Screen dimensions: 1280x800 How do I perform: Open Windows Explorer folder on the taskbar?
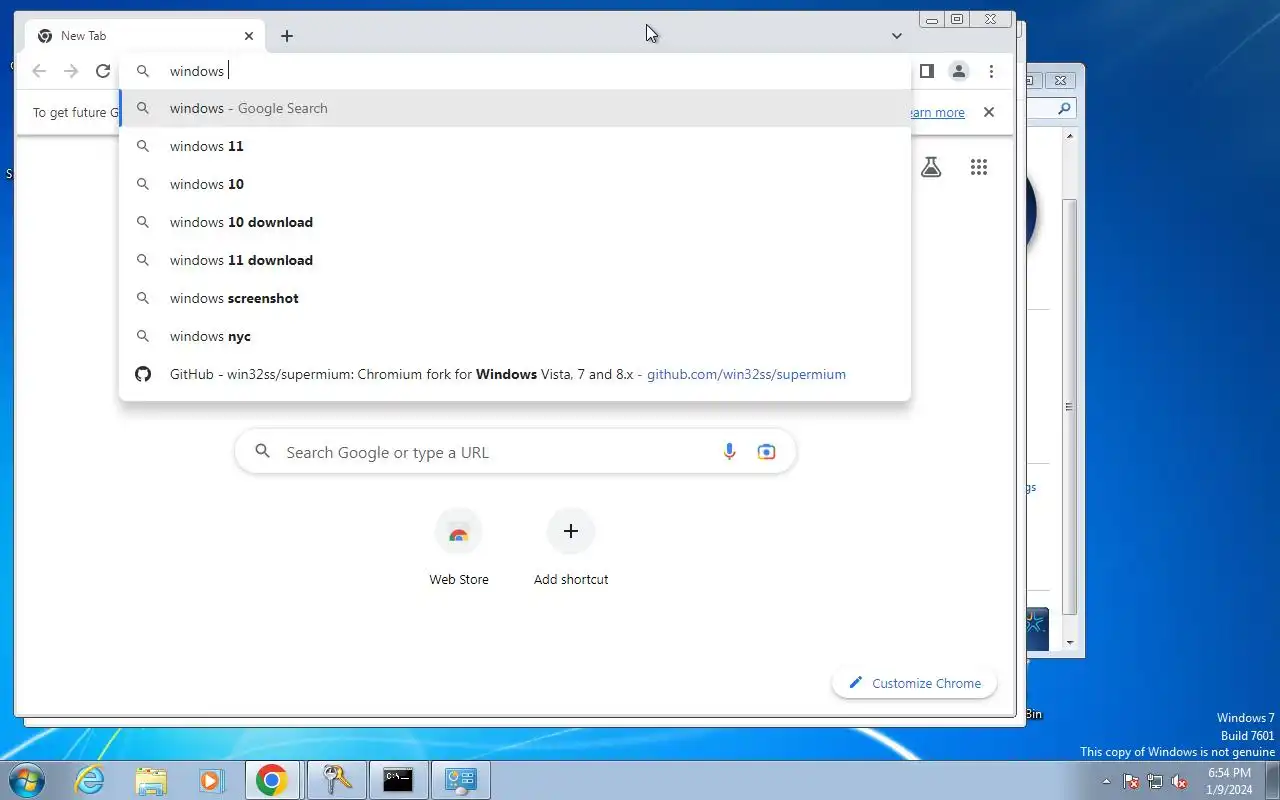151,780
